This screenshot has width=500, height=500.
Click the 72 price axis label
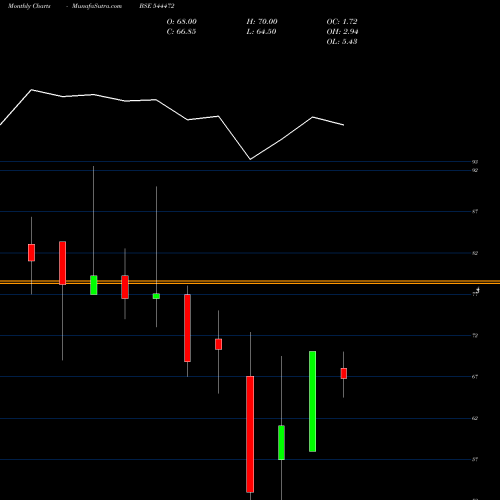(x=475, y=335)
